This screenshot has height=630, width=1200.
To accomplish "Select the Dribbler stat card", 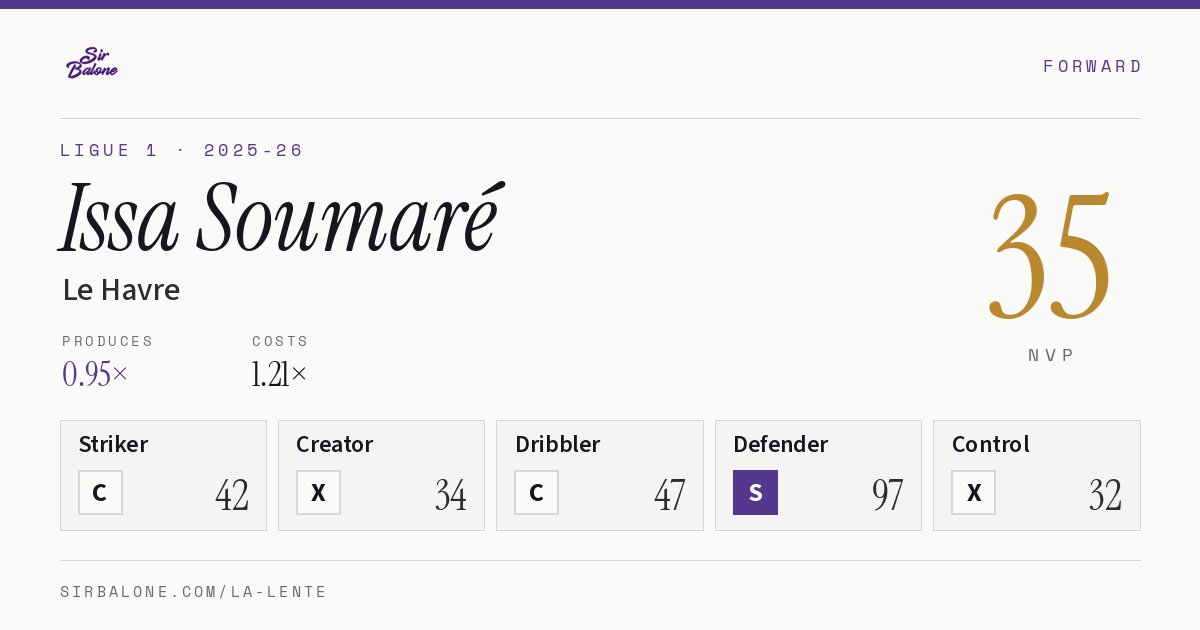I will click(x=600, y=475).
